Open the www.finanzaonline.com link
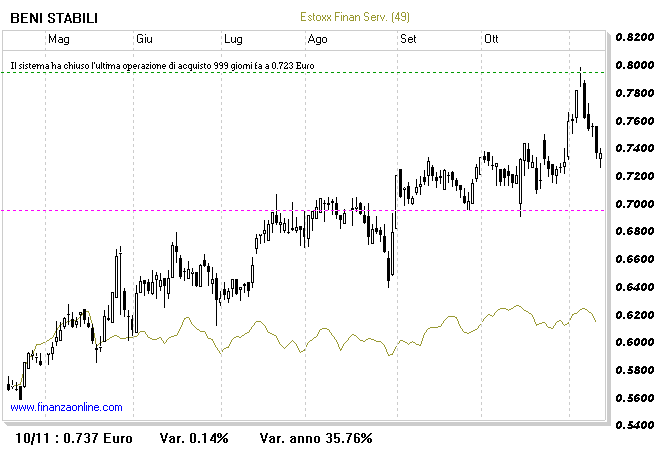The height and width of the screenshot is (450, 655). pyautogui.click(x=66, y=407)
